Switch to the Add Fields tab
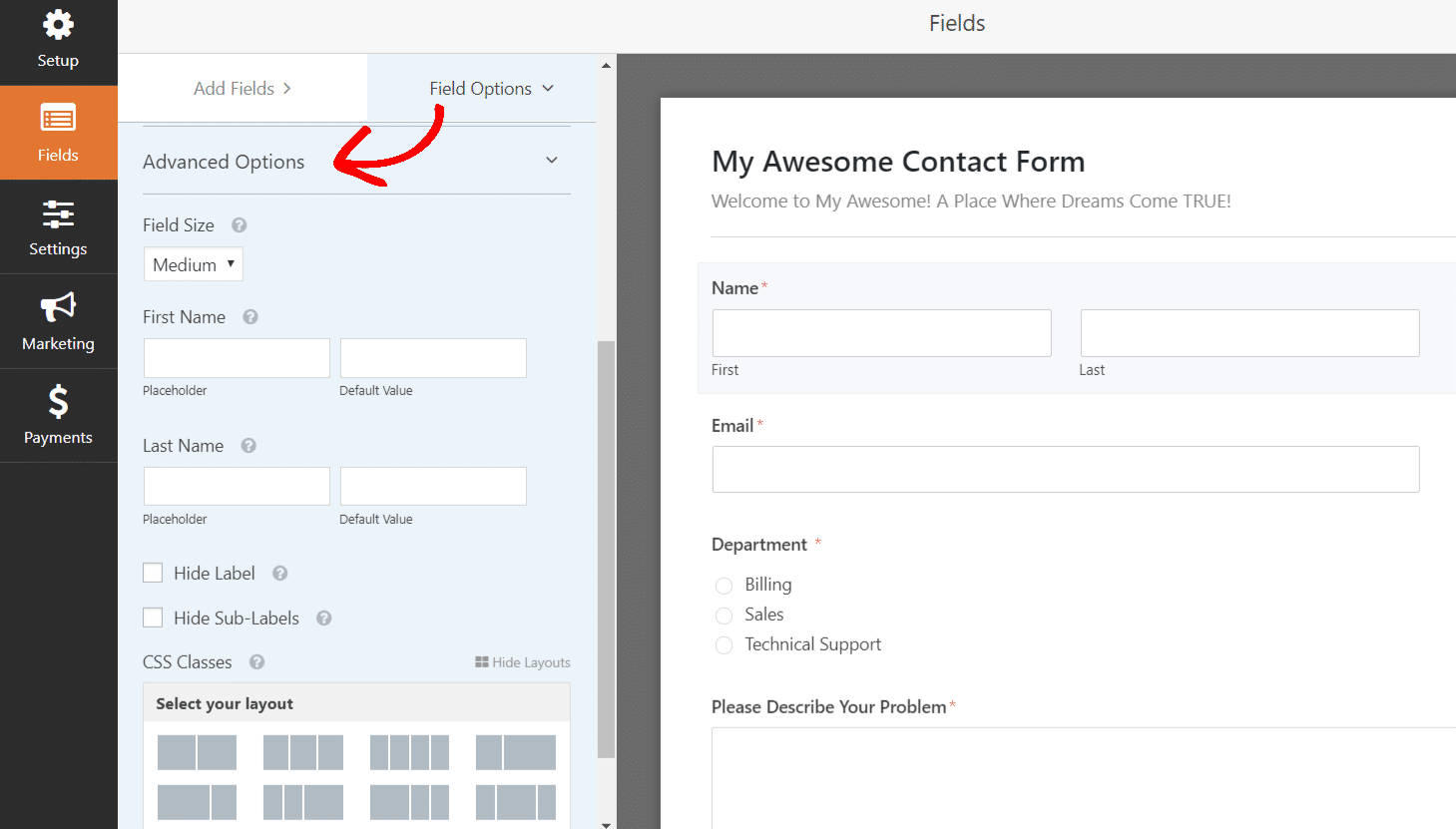 [x=234, y=88]
